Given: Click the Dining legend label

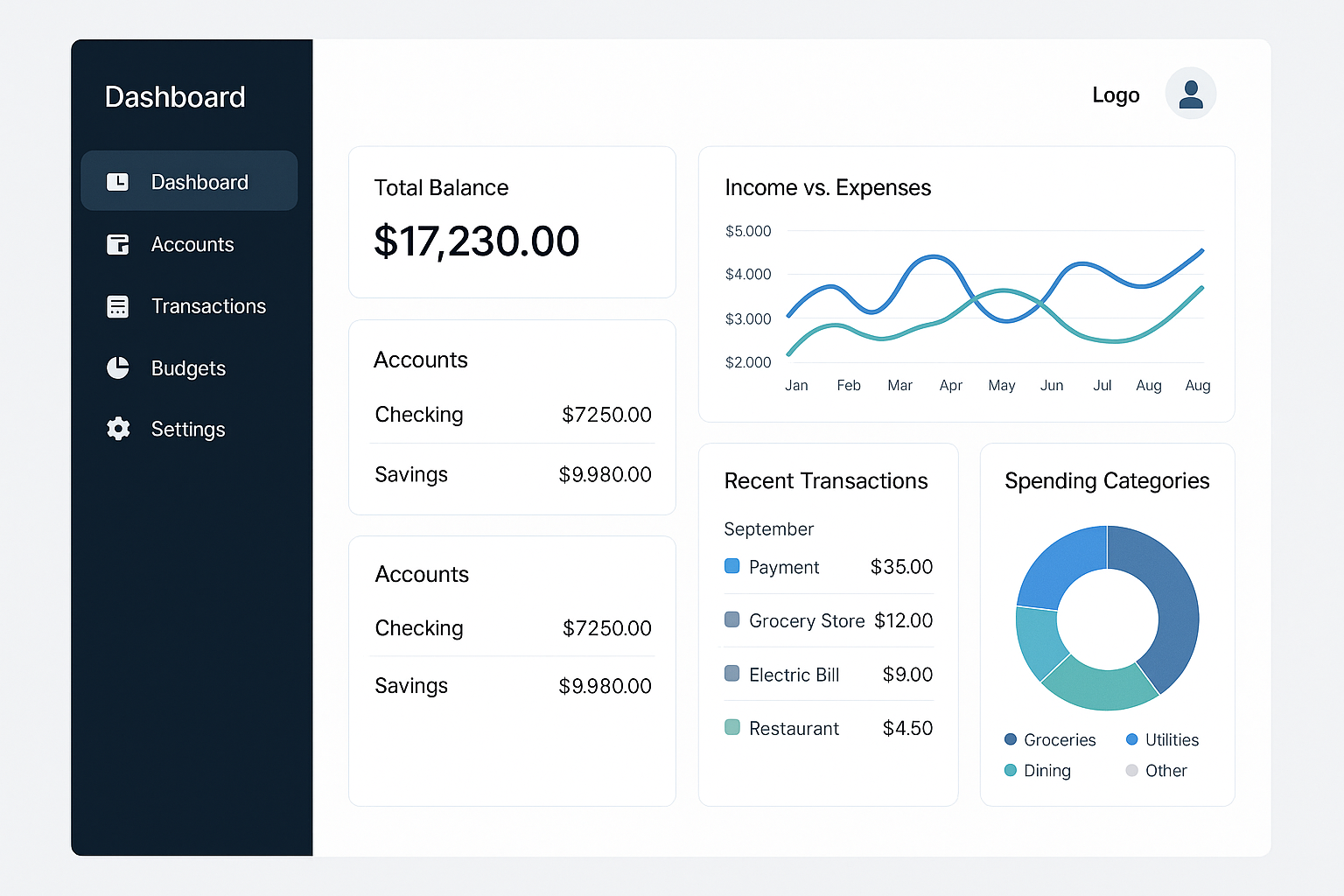Looking at the screenshot, I should [1047, 771].
